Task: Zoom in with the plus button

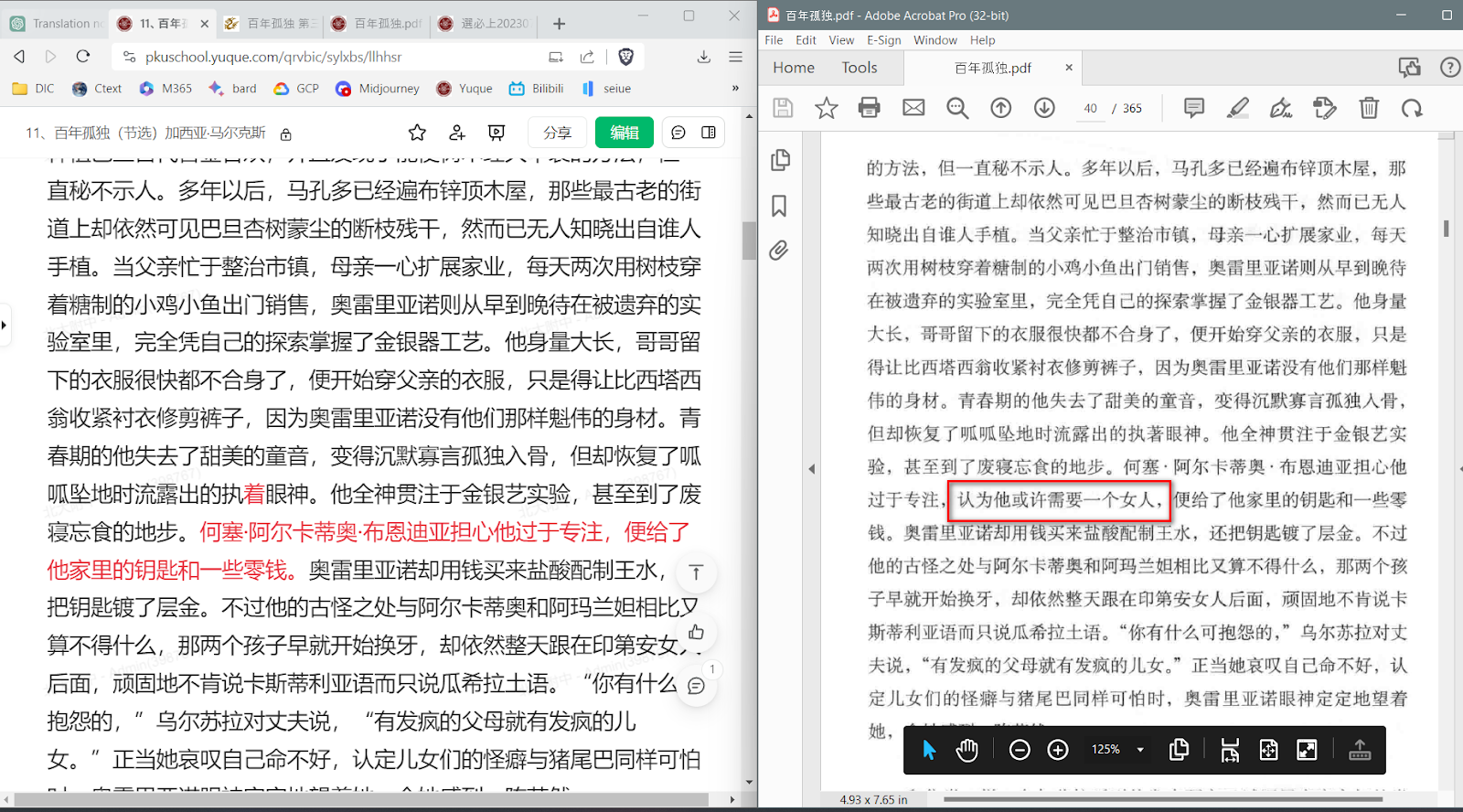Action: (1058, 750)
